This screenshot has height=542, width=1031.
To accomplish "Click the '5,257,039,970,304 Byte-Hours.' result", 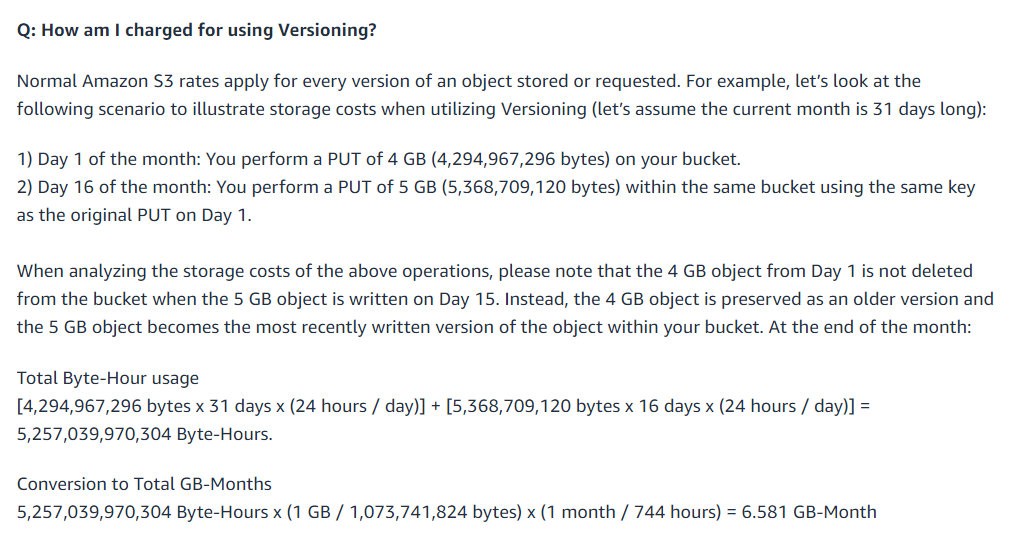I will (145, 434).
